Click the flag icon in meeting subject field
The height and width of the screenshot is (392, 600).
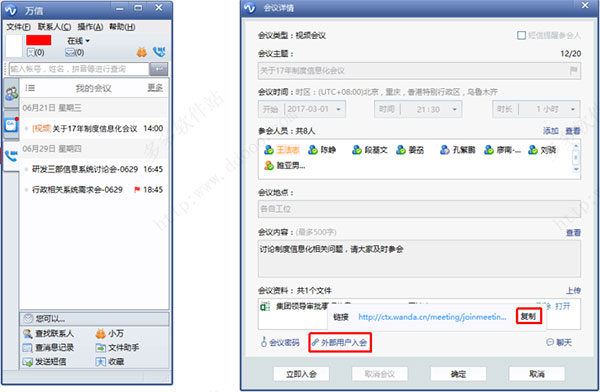(574, 70)
